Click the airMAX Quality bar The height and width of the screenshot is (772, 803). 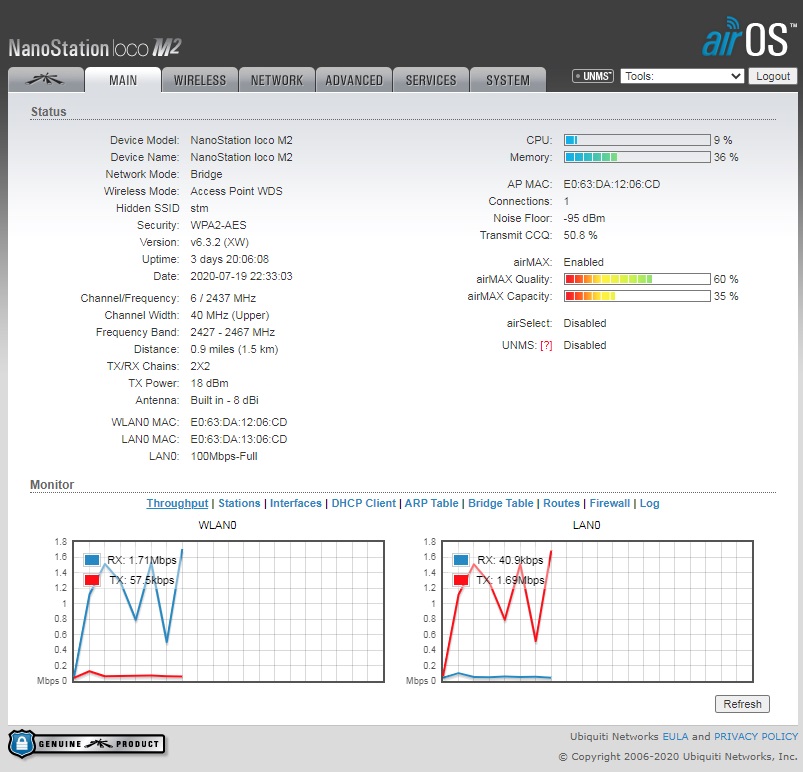click(x=637, y=279)
